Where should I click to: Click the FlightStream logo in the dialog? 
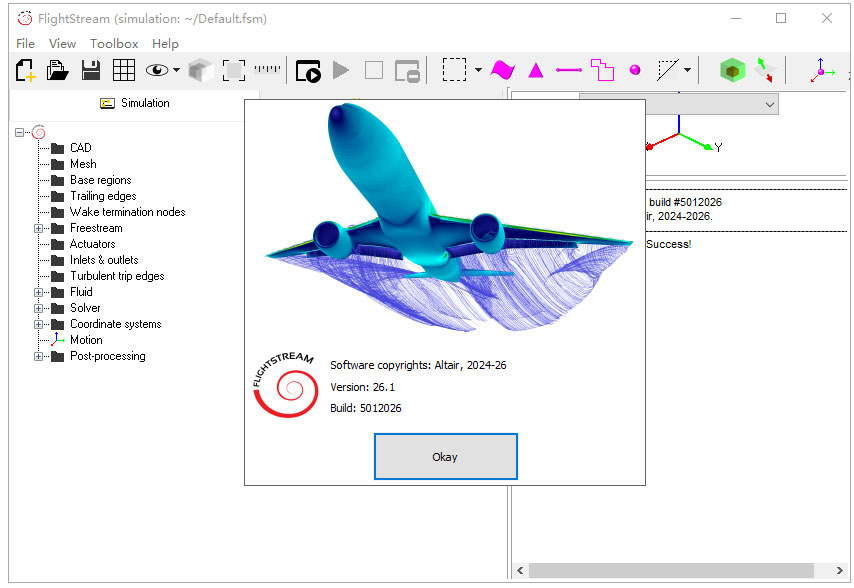tap(285, 385)
